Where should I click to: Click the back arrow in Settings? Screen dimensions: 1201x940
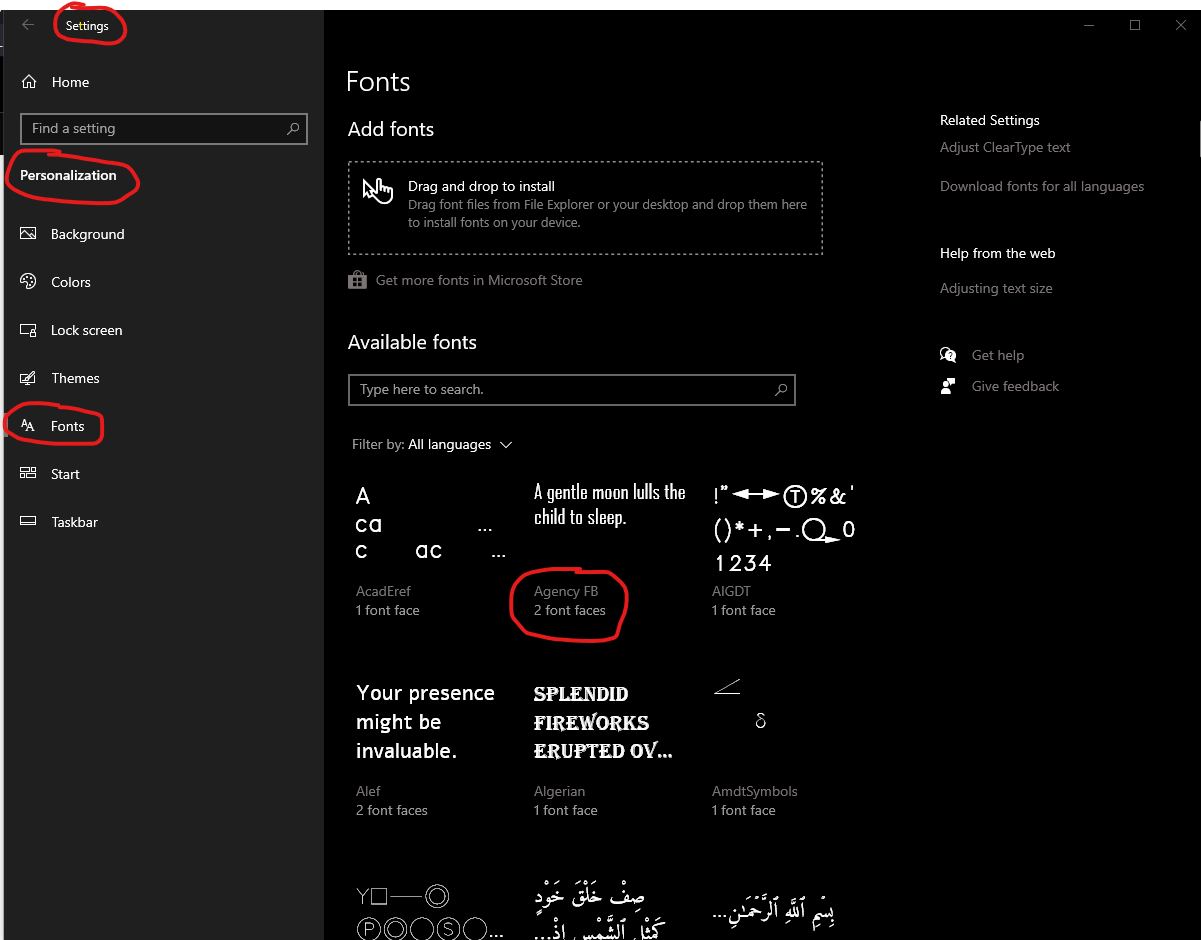tap(28, 25)
